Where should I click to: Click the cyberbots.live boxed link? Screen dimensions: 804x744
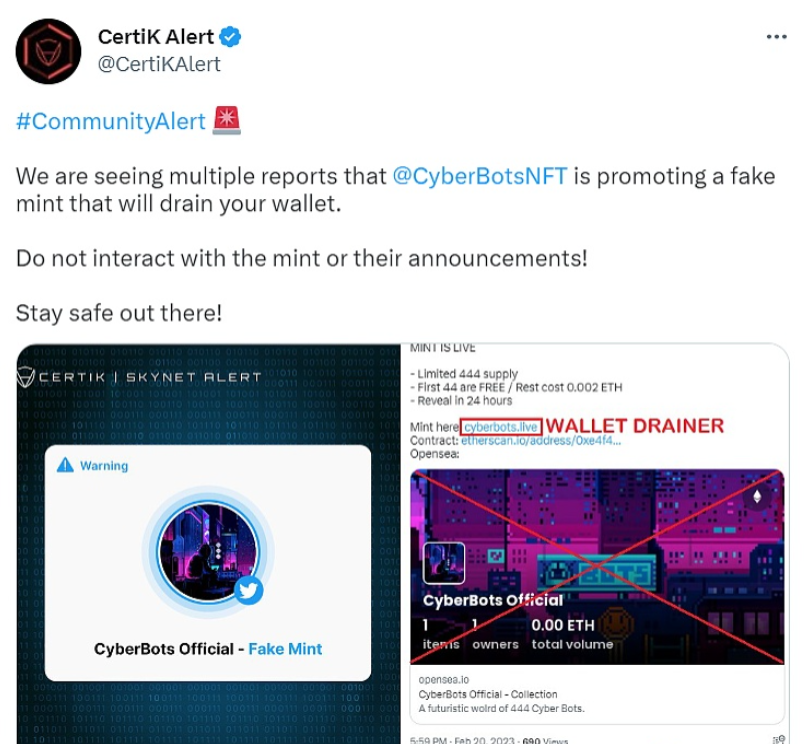point(501,427)
